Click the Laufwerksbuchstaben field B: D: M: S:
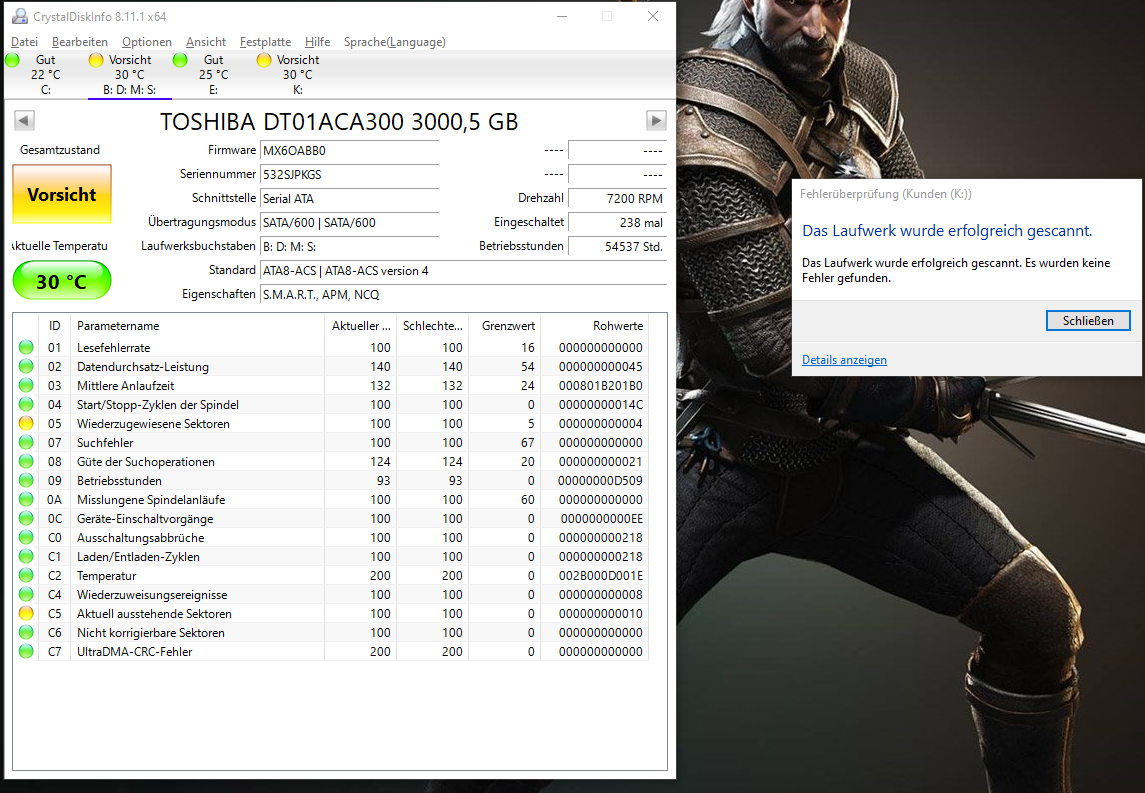This screenshot has width=1145, height=793. (349, 247)
